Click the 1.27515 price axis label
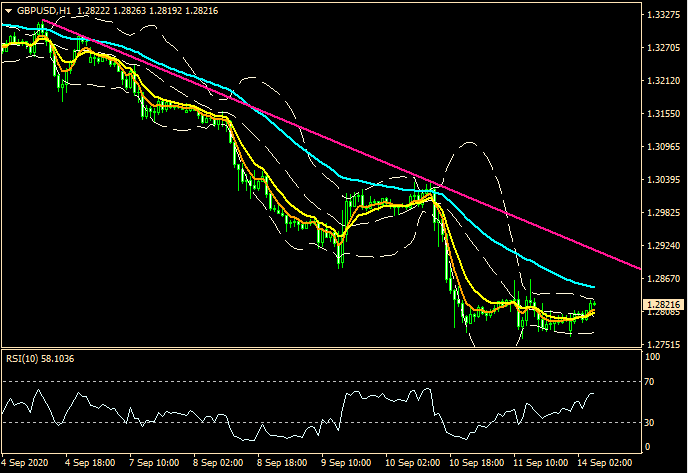This screenshot has width=689, height=473. [661, 345]
